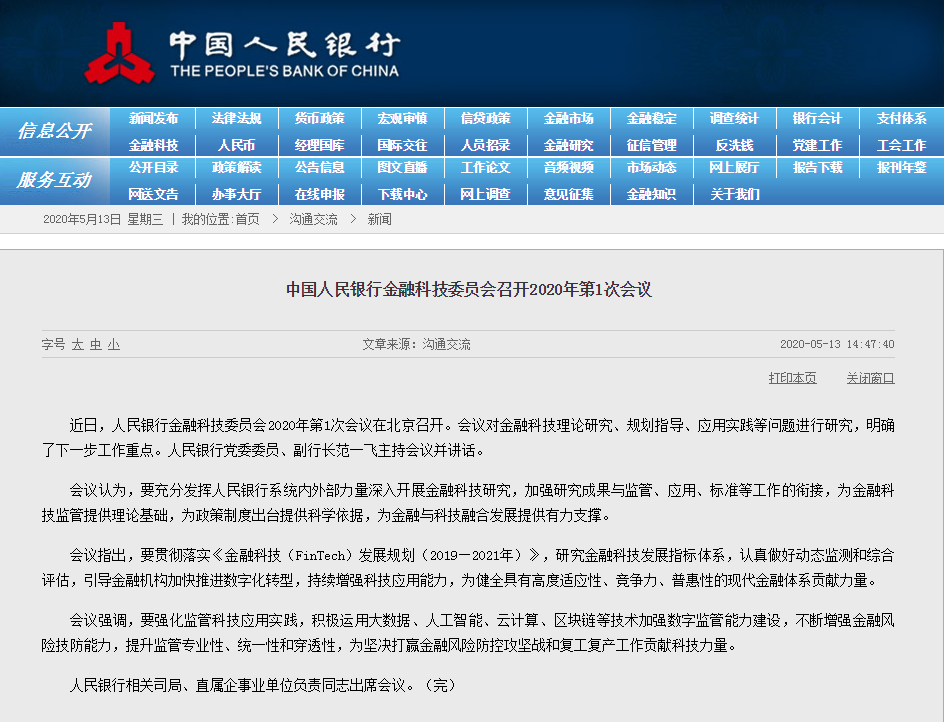Open 支付体系 menu item
This screenshot has width=948, height=722.
pos(901,119)
